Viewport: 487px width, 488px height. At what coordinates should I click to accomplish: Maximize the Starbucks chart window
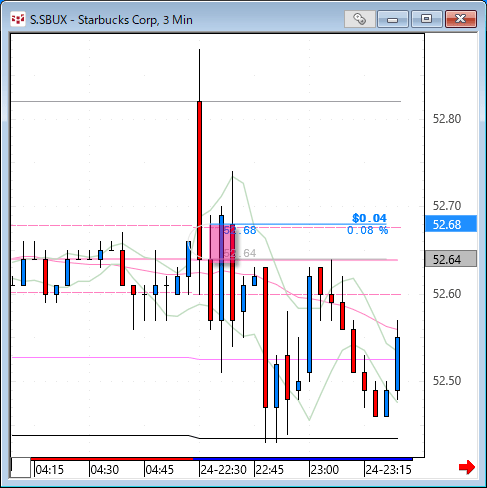pyautogui.click(x=427, y=19)
